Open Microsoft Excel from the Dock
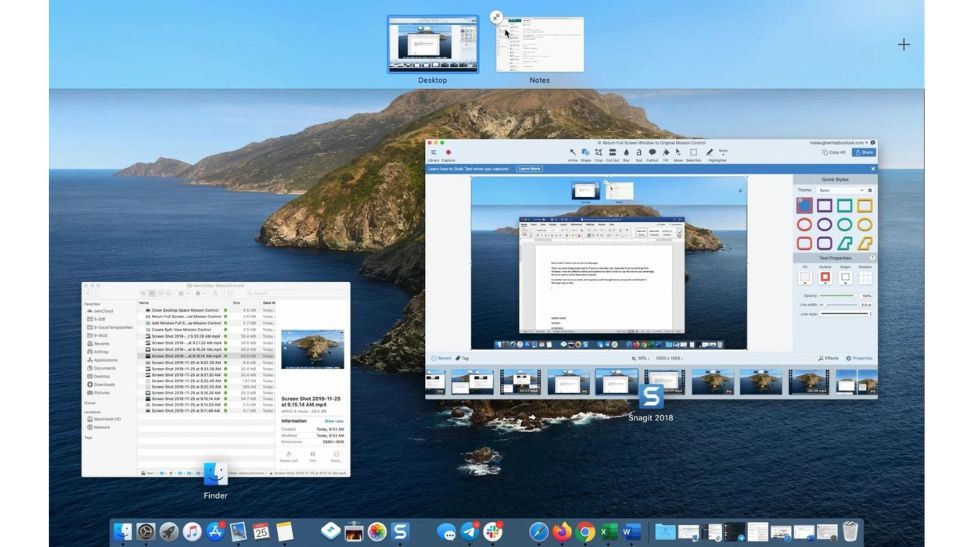This screenshot has height=547, width=973. pyautogui.click(x=608, y=531)
